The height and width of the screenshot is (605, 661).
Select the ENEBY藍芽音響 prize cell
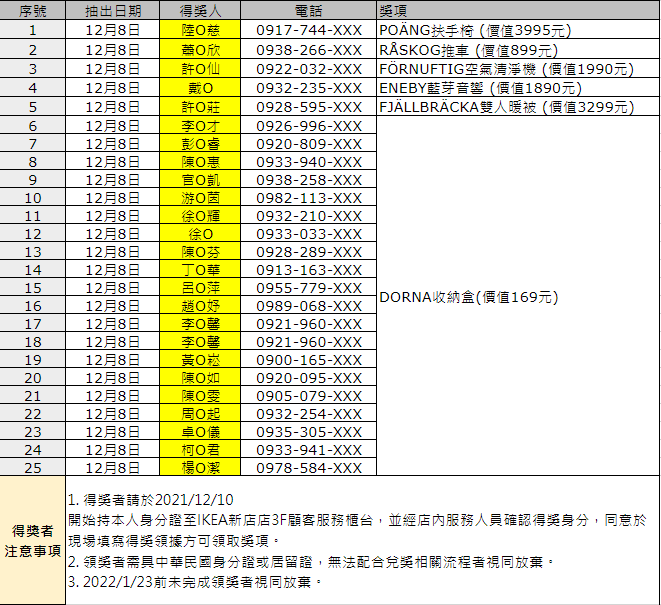(x=490, y=87)
